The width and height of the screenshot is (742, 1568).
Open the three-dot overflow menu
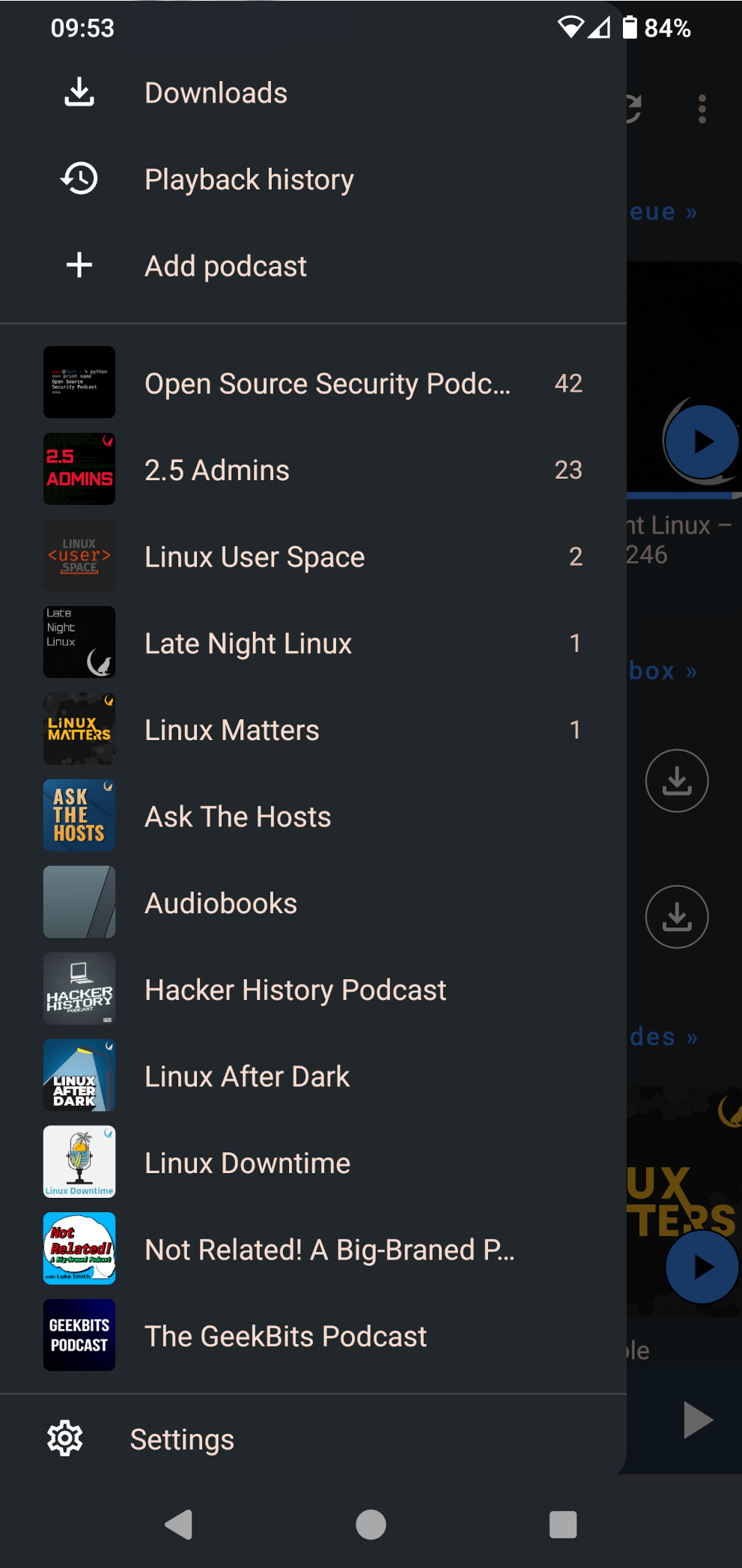pyautogui.click(x=702, y=109)
